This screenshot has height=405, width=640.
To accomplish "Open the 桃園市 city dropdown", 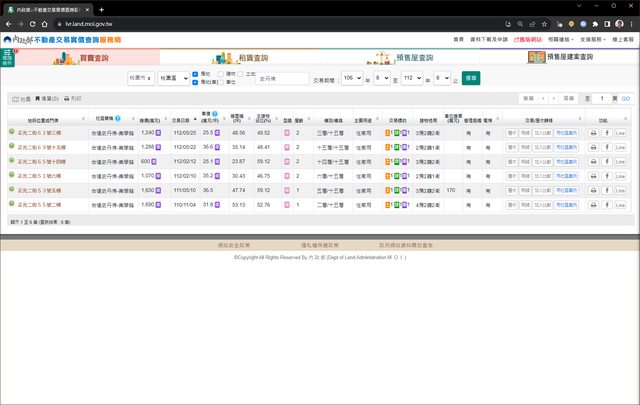I will (141, 77).
